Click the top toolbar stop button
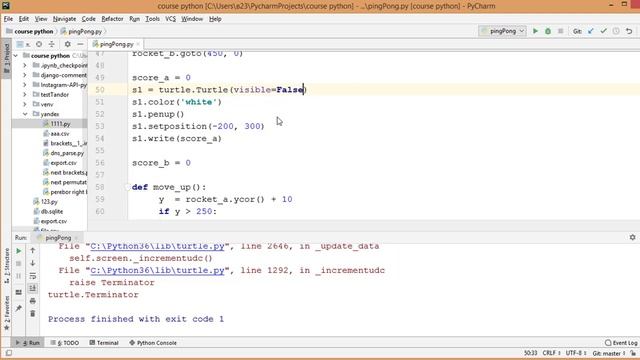Screen dimensions: 640x360 (x=560, y=31)
